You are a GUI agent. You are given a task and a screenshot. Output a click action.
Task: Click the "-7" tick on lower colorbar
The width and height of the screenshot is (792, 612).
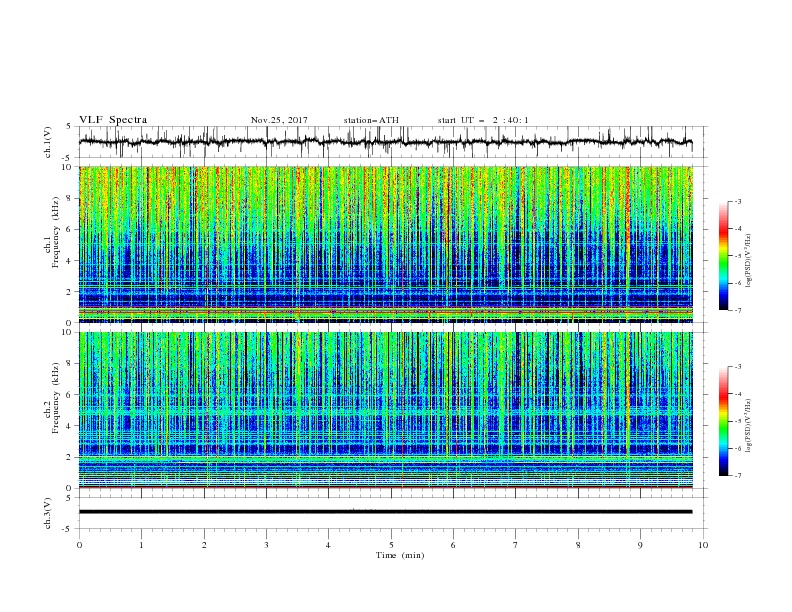(x=737, y=476)
